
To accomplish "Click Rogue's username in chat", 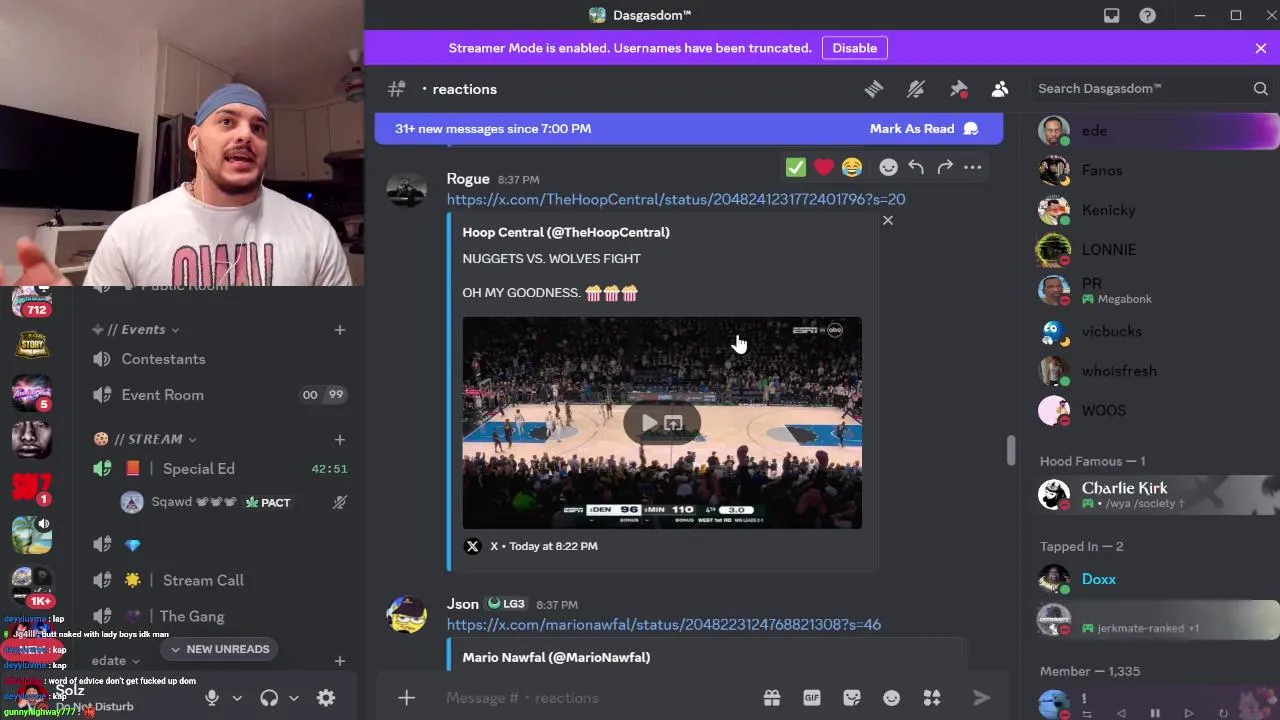I will coord(468,179).
